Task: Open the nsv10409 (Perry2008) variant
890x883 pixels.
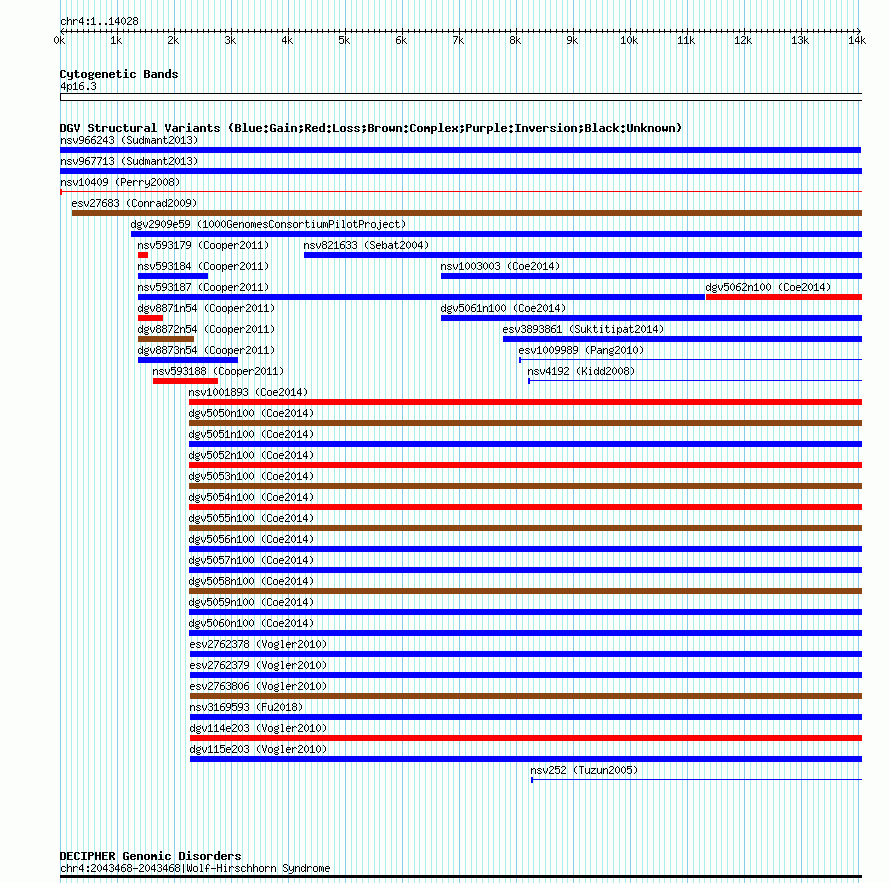Action: [120, 182]
